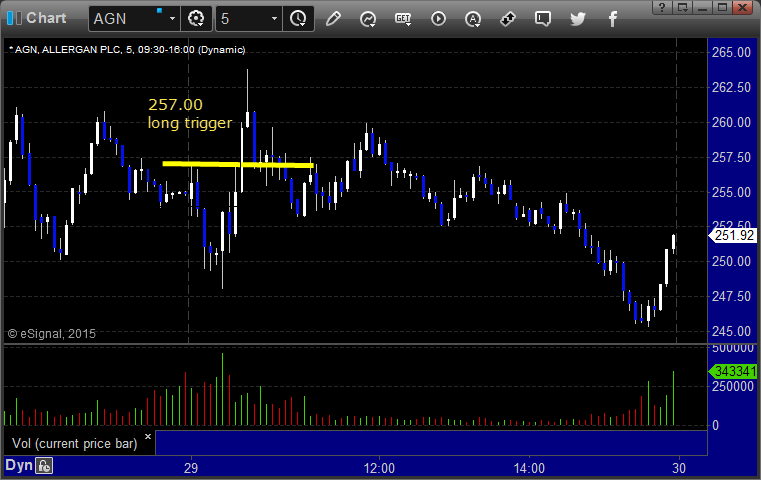The image size is (761, 480).
Task: Start the bar replay play icon
Action: click(438, 19)
